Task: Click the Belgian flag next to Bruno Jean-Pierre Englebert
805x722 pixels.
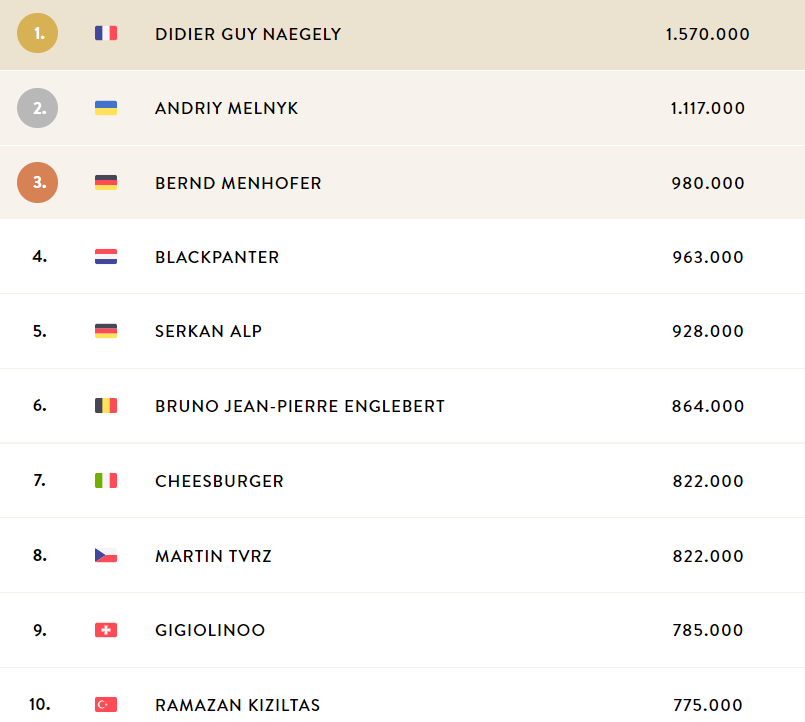Action: point(106,406)
